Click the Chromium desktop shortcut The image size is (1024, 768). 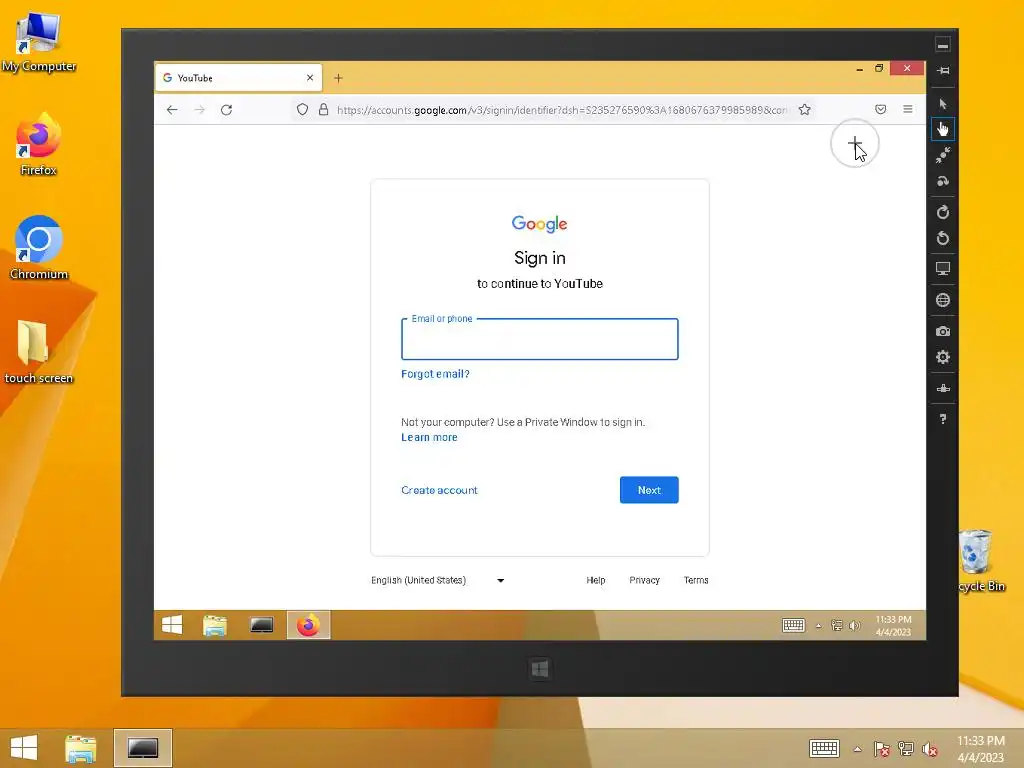(x=39, y=248)
